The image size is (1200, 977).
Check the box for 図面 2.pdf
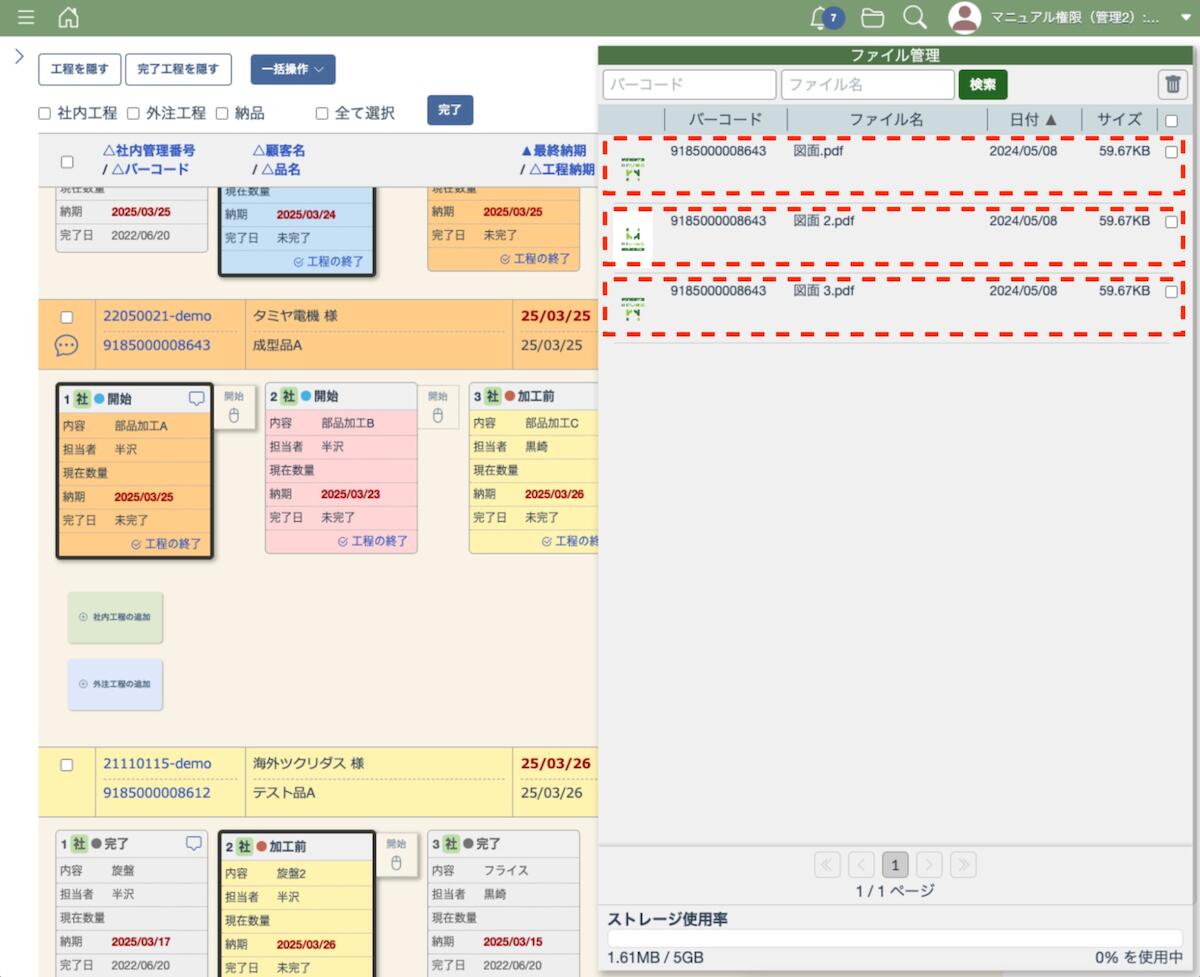tap(1171, 222)
